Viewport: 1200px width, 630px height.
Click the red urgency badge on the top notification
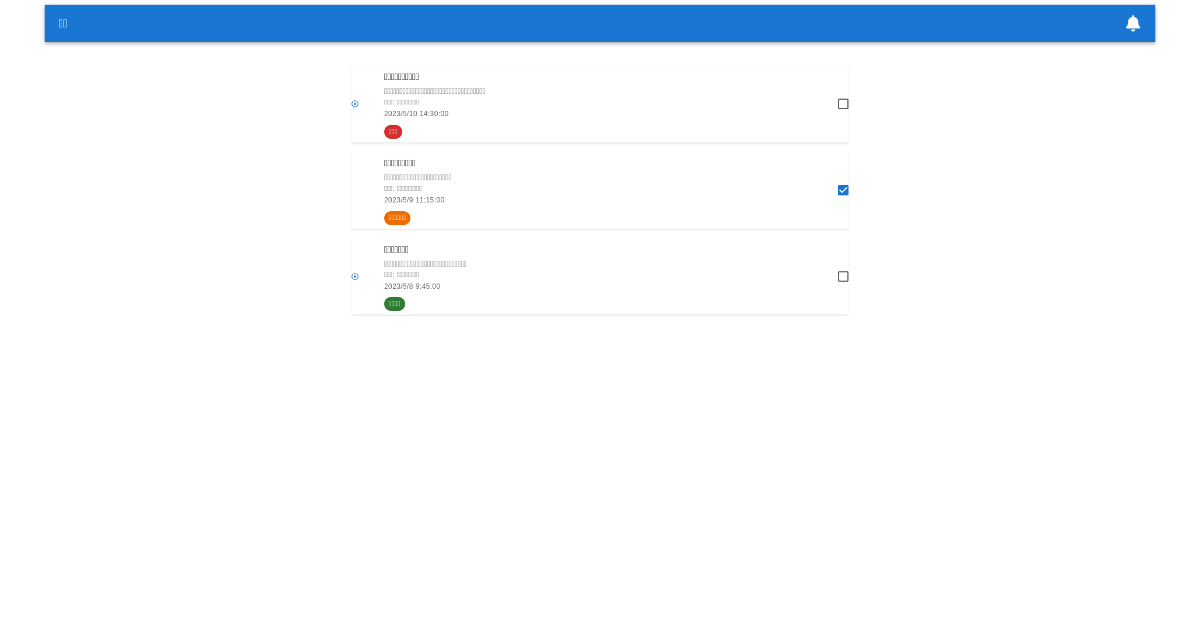pyautogui.click(x=393, y=131)
